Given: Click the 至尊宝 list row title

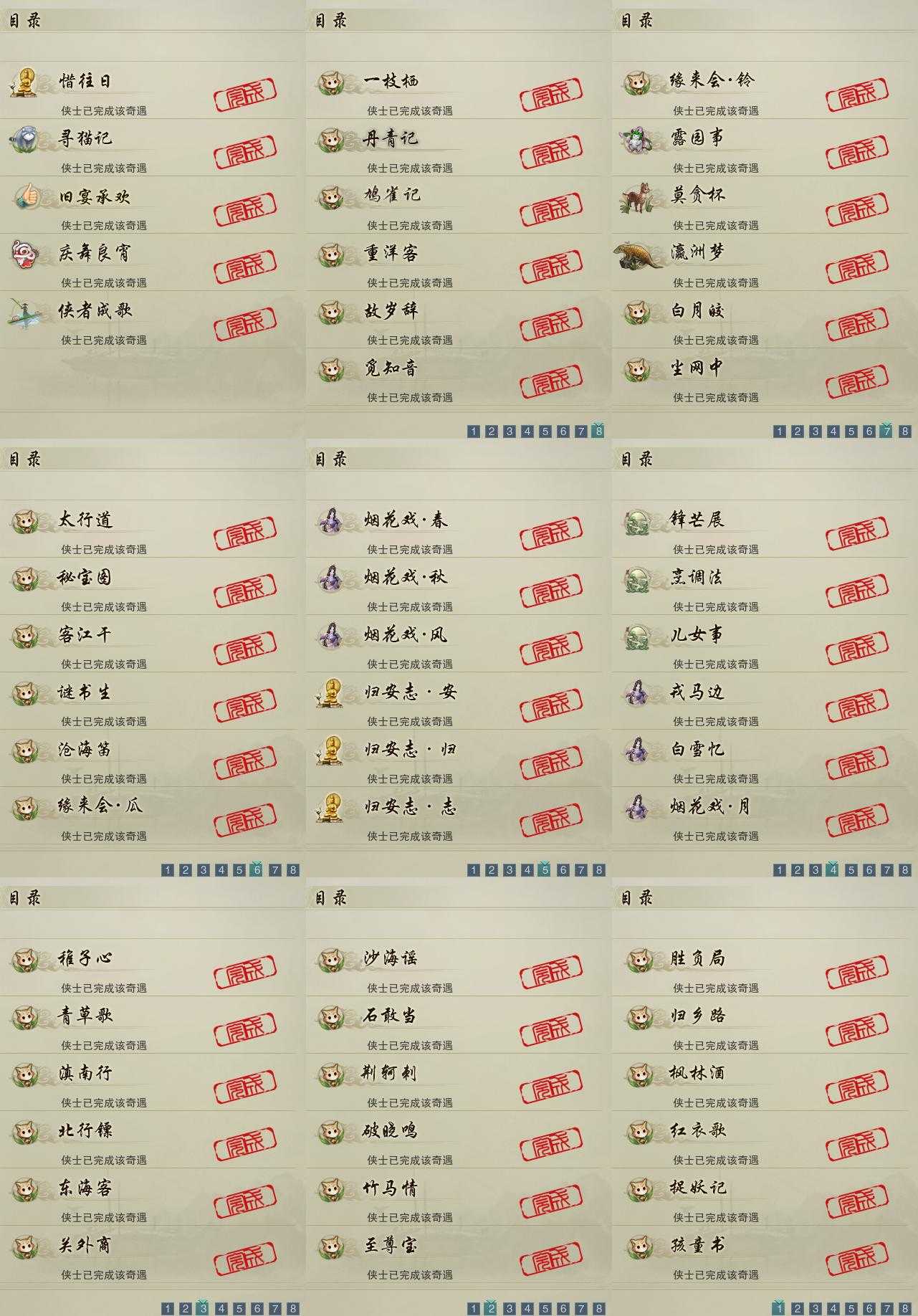Looking at the screenshot, I should pos(391,1245).
